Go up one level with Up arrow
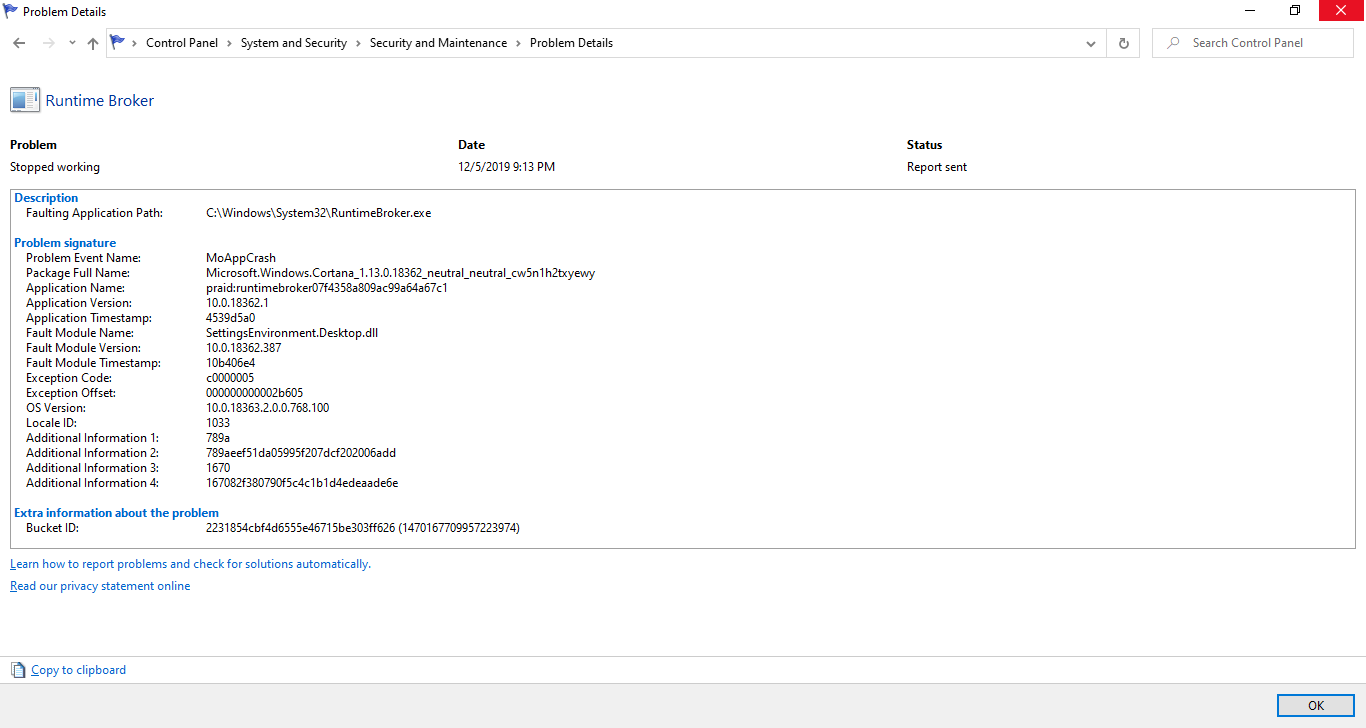This screenshot has width=1366, height=728. [93, 43]
